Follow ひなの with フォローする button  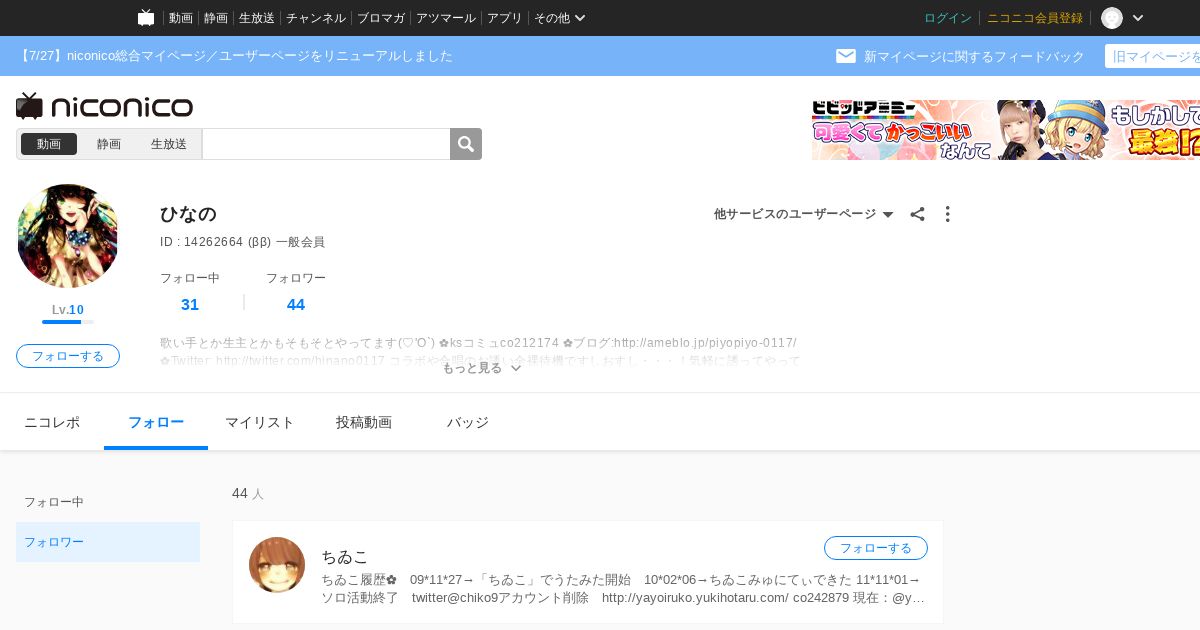pyautogui.click(x=68, y=356)
